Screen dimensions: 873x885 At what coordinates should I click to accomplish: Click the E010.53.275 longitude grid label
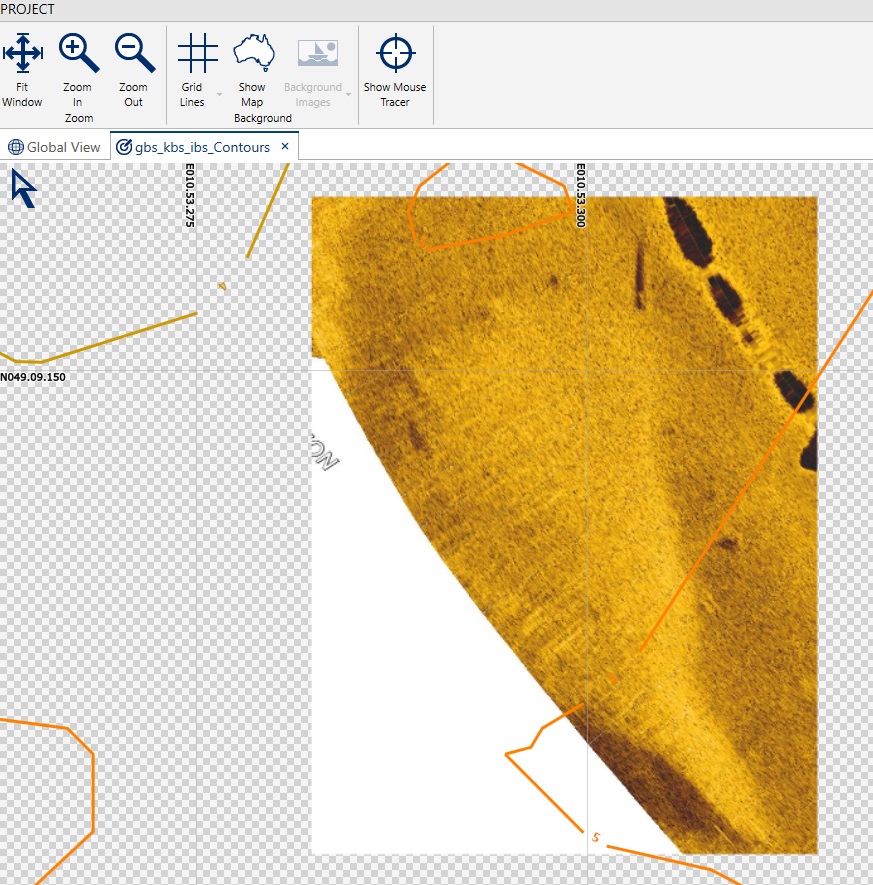188,197
